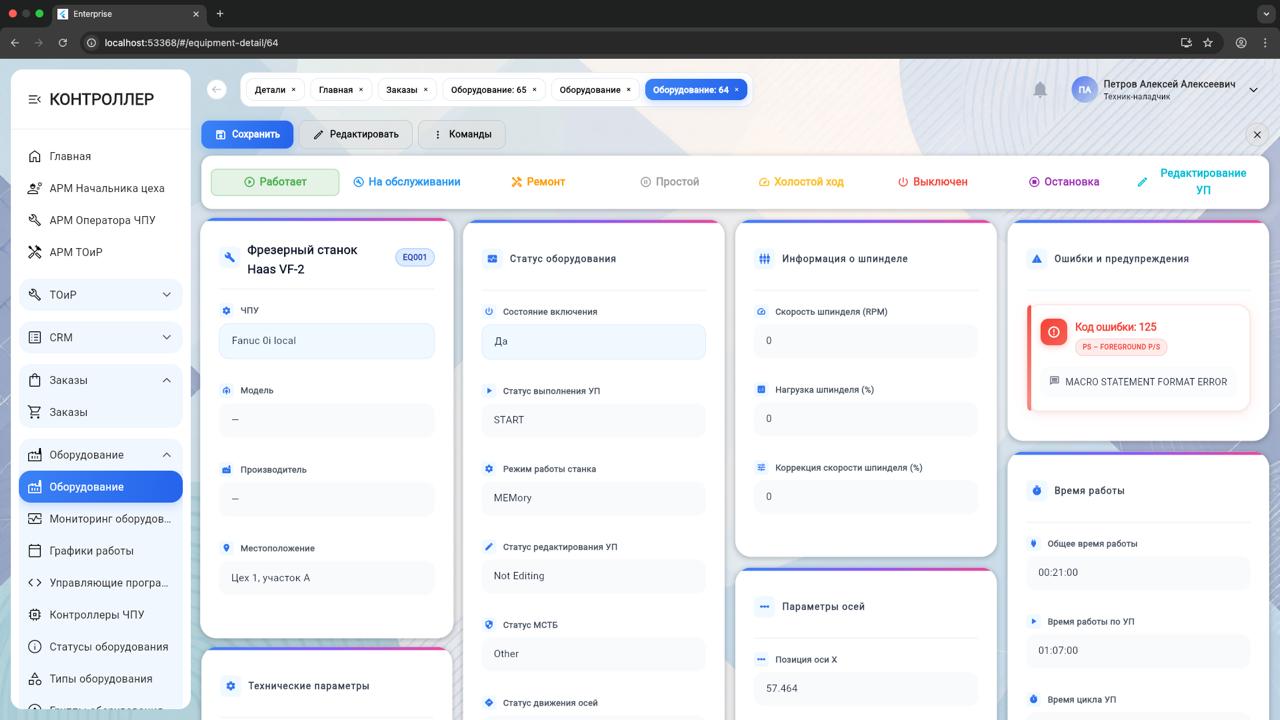The height and width of the screenshot is (720, 1280).
Task: Open the Команды menu button
Action: 461,134
